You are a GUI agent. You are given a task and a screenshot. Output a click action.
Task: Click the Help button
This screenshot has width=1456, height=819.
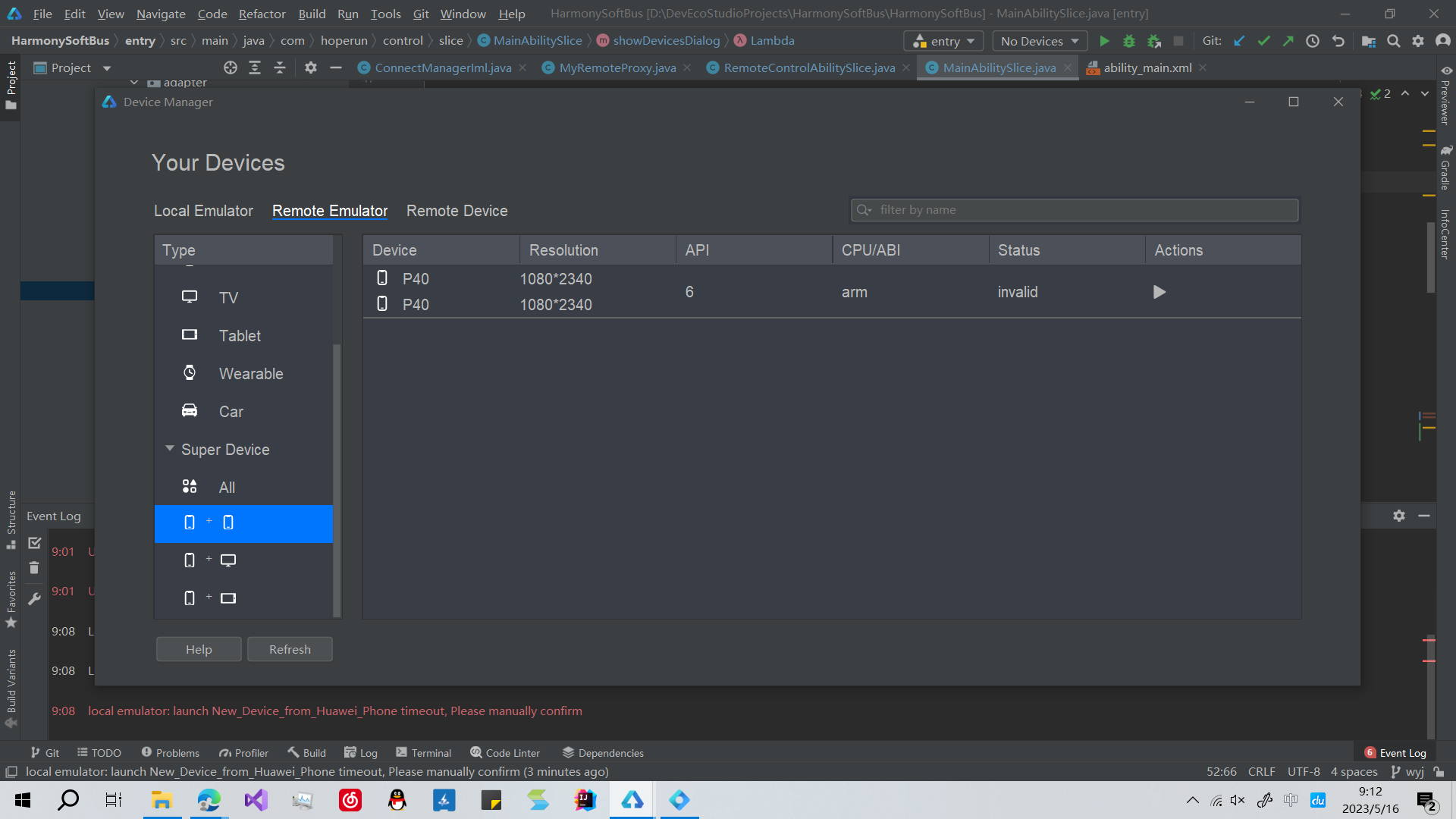199,649
